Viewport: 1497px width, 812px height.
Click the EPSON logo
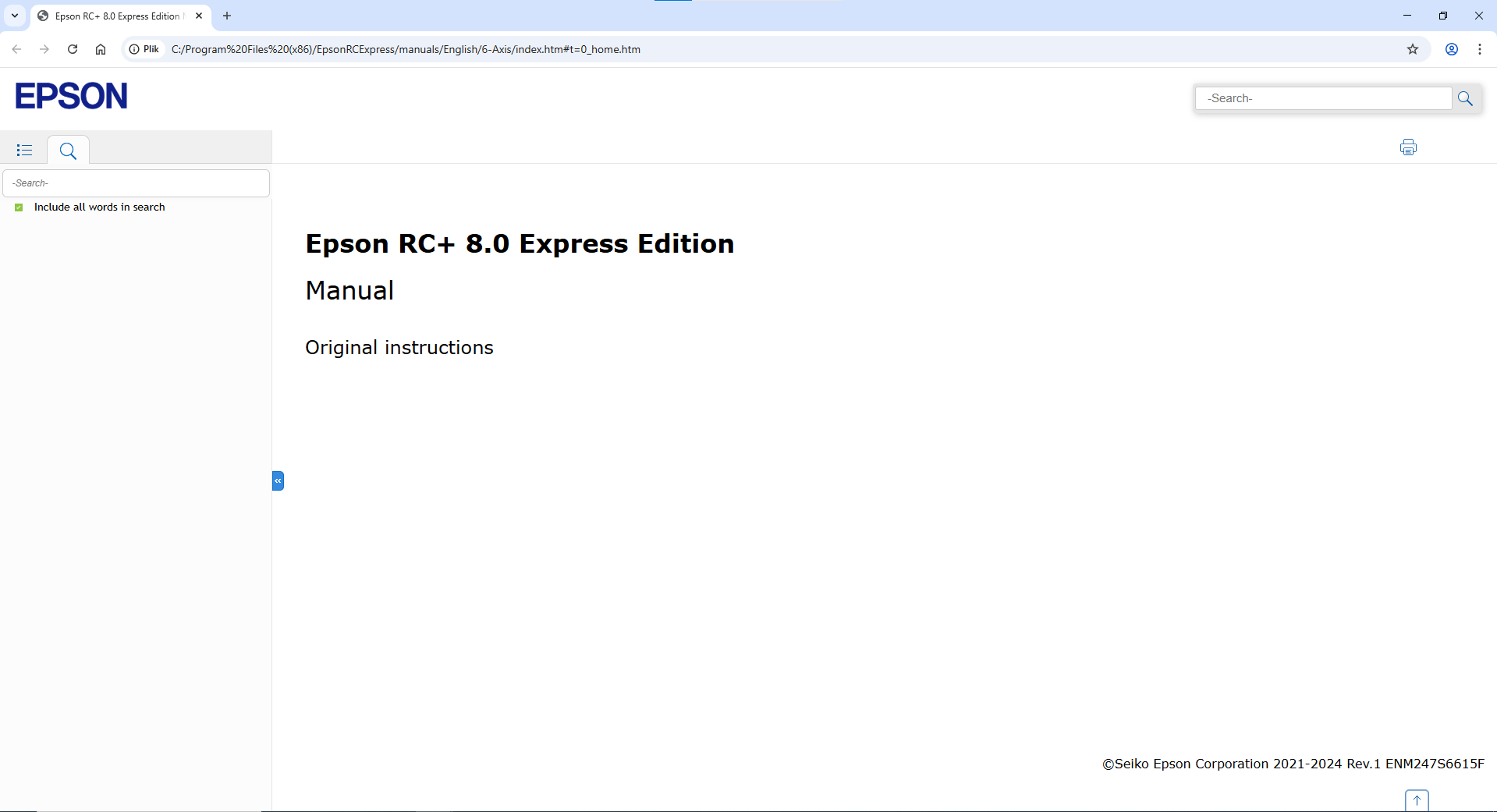coord(71,96)
